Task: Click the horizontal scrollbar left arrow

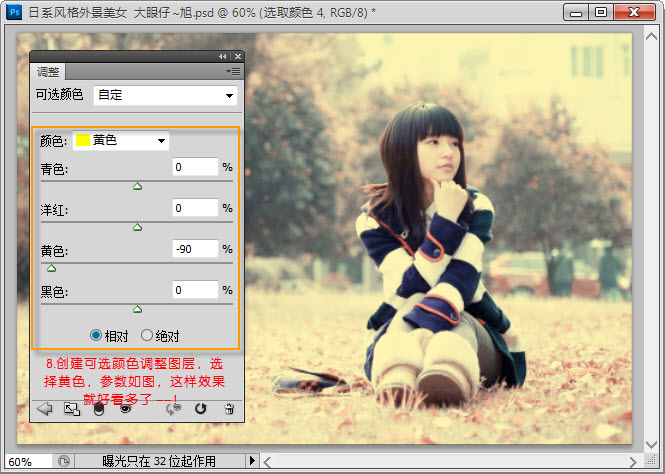Action: (x=267, y=462)
